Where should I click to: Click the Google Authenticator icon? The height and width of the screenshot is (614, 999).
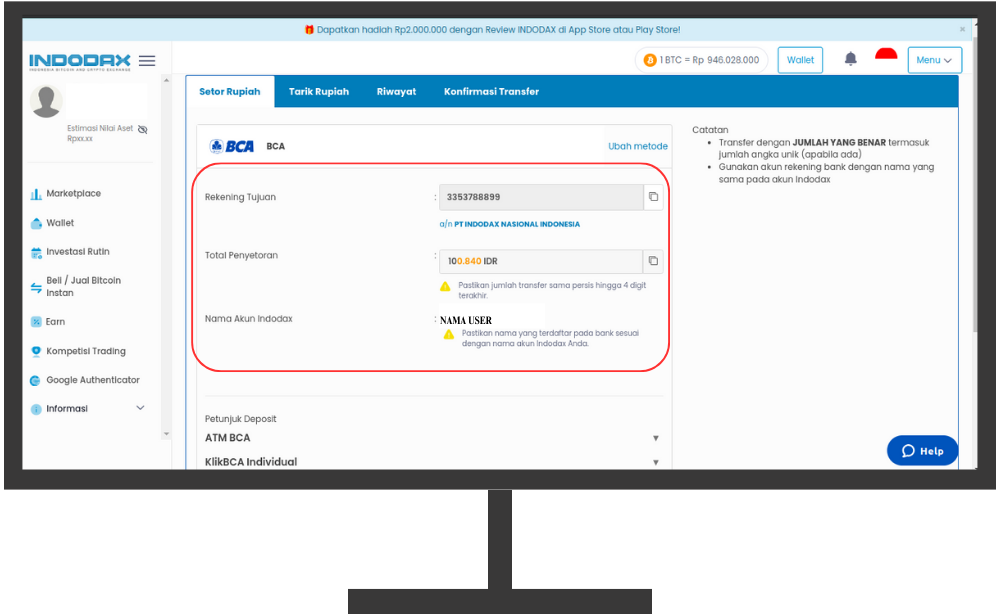coord(36,381)
